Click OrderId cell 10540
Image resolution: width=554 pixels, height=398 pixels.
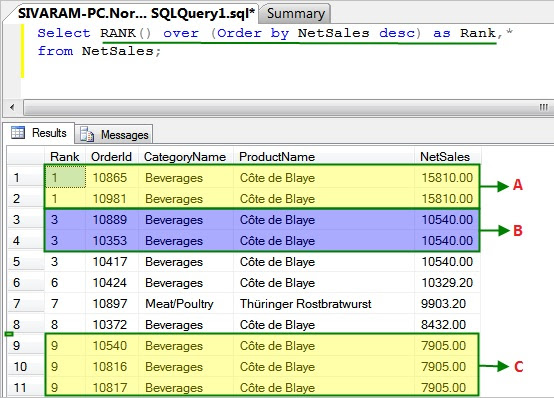point(112,345)
